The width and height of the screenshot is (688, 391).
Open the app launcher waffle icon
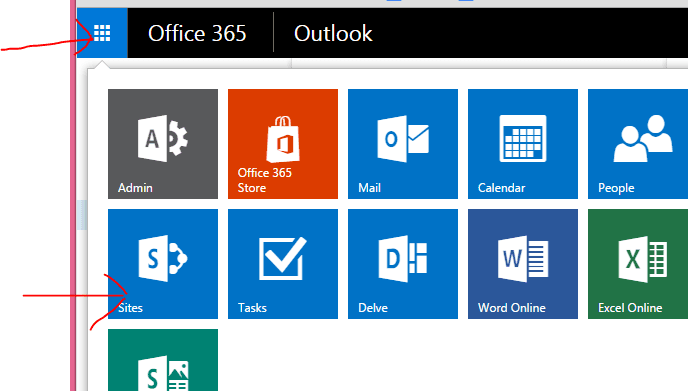pos(102,33)
